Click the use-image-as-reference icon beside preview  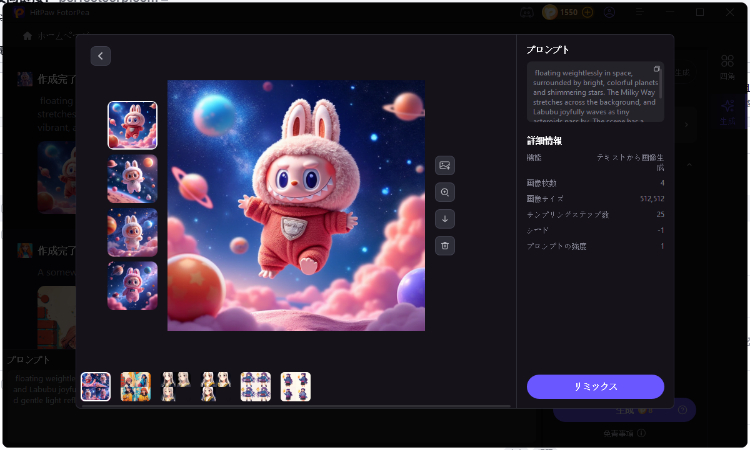(x=445, y=165)
